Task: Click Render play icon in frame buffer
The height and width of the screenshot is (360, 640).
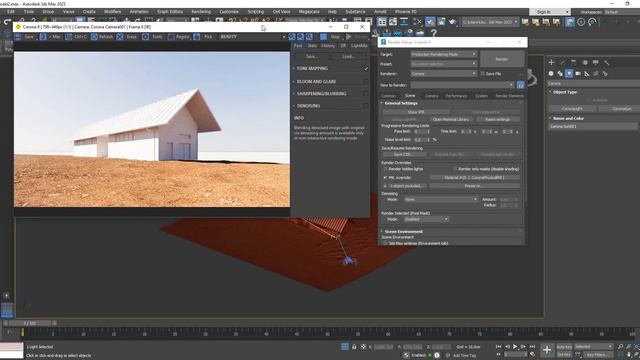Action: click(349, 37)
